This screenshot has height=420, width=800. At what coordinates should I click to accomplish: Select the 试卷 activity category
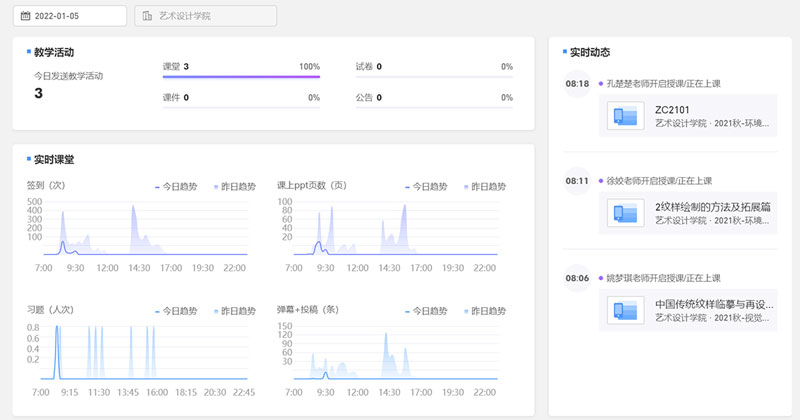[x=363, y=66]
